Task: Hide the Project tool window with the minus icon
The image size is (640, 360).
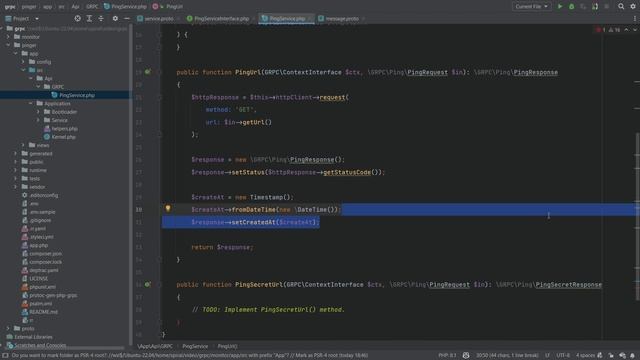Action: 127,18
